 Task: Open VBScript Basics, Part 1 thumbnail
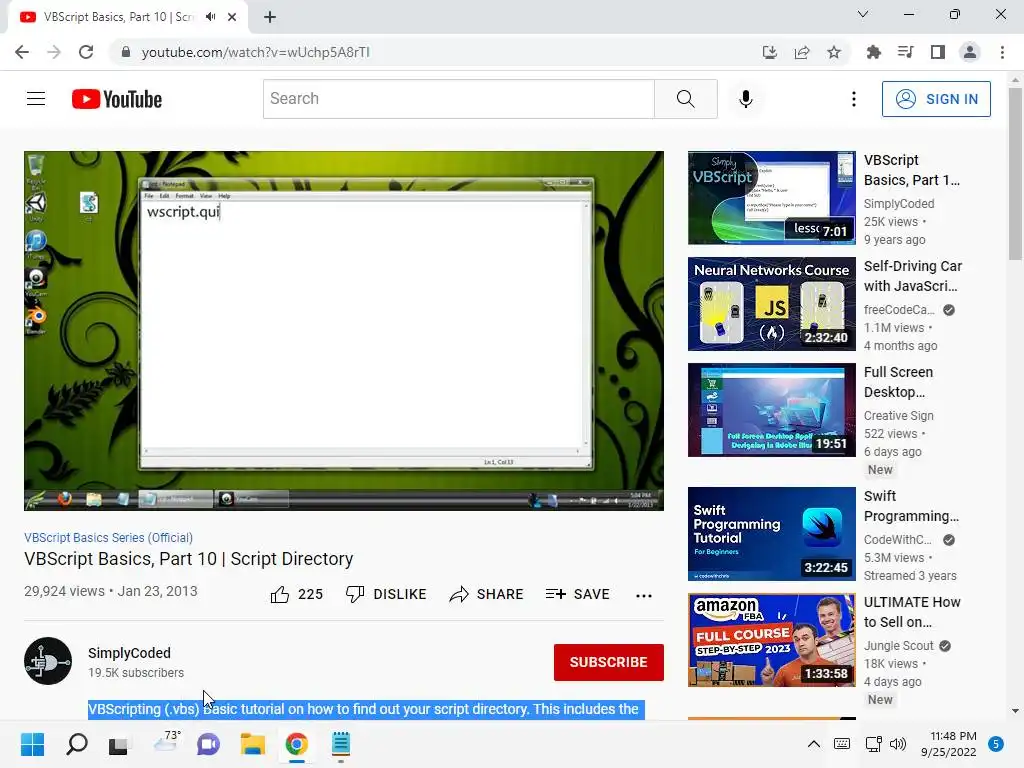coord(771,198)
